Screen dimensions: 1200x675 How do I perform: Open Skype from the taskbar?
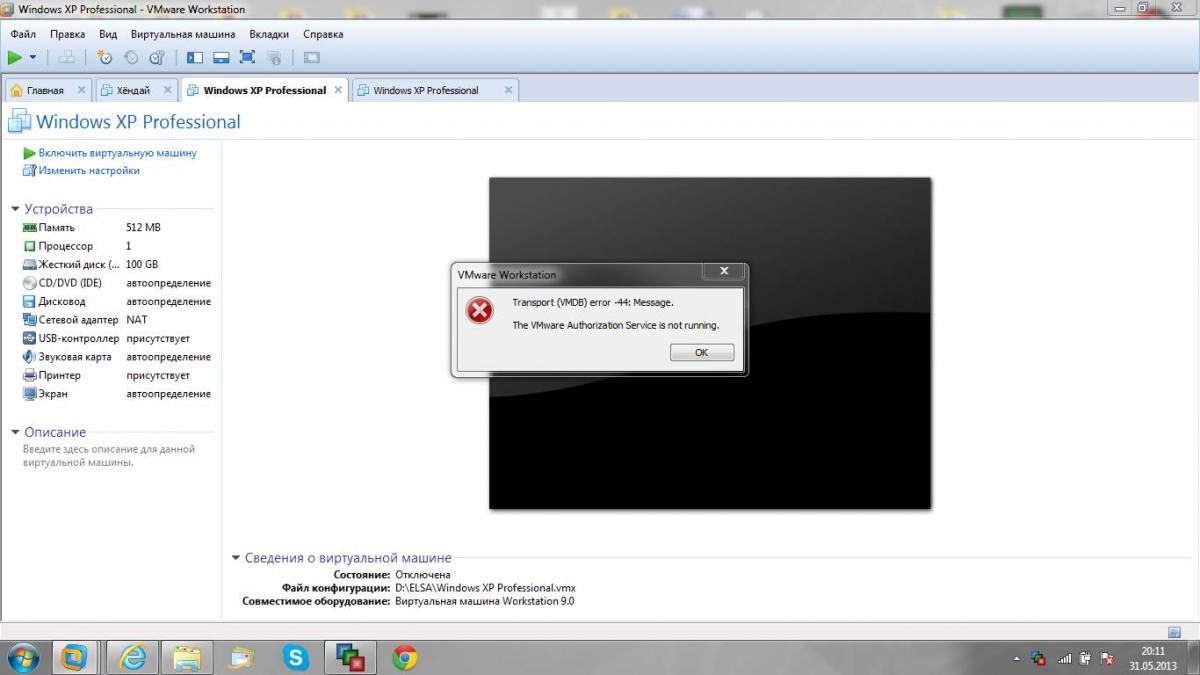coord(296,657)
